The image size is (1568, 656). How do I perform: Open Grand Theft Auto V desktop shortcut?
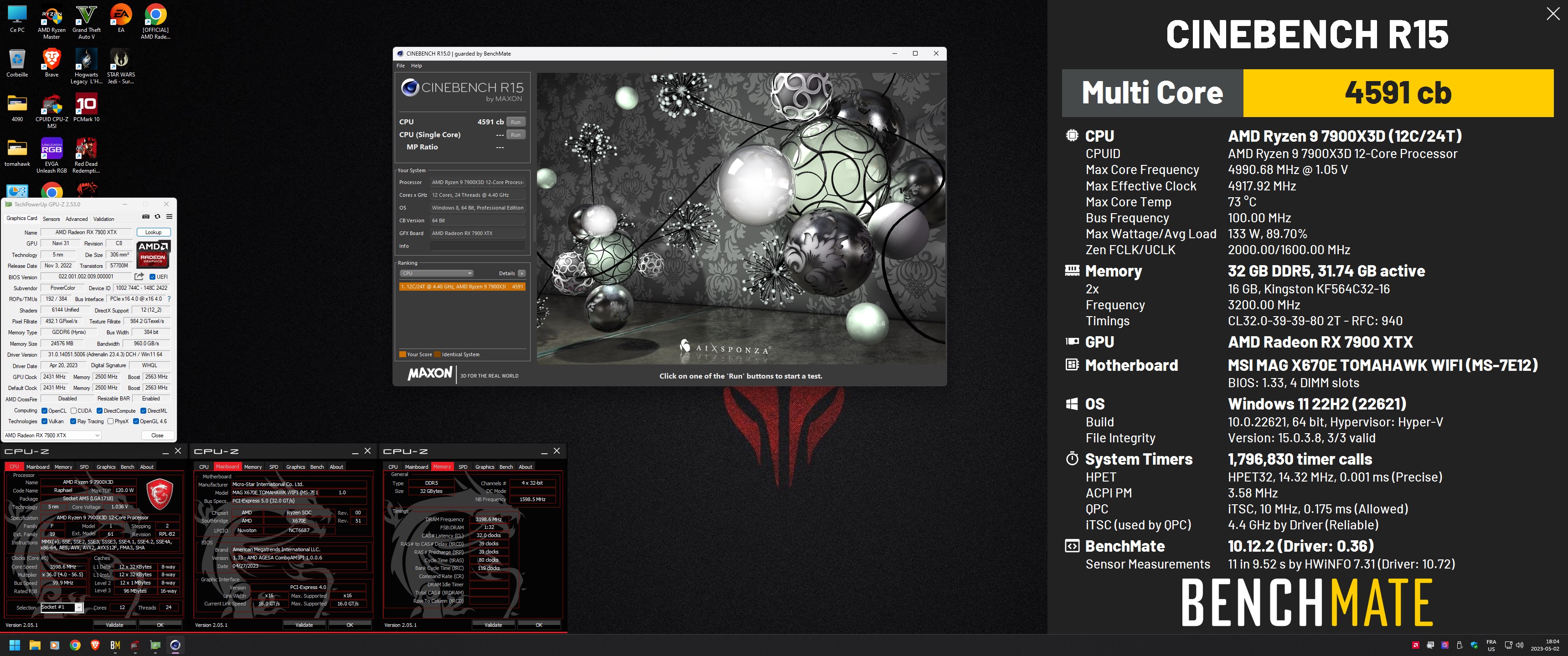[x=87, y=22]
